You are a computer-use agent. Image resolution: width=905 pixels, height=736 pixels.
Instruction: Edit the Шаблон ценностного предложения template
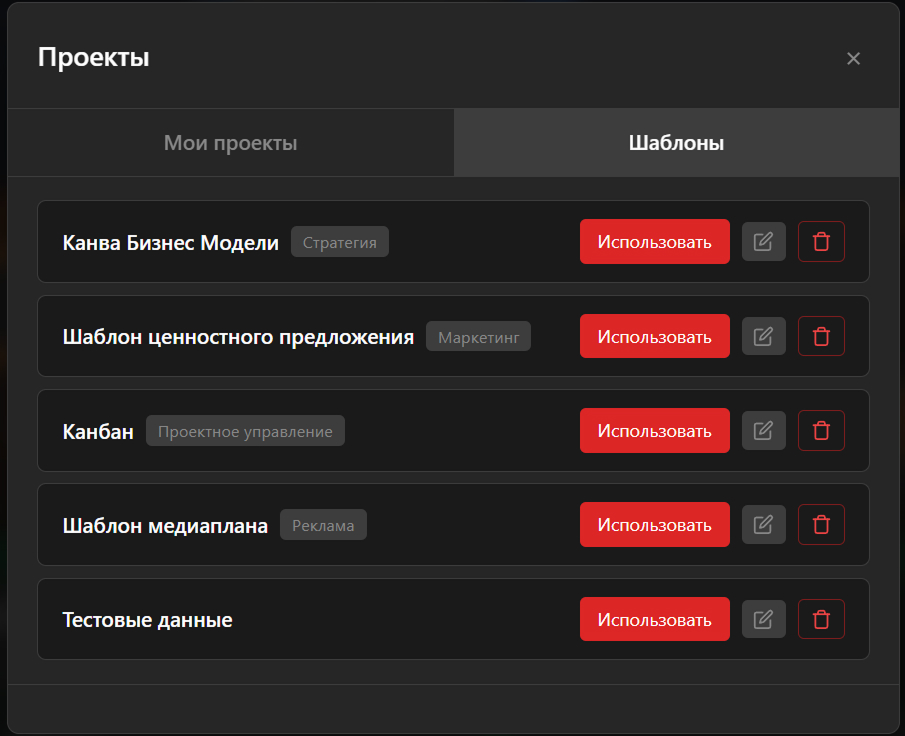coord(764,336)
